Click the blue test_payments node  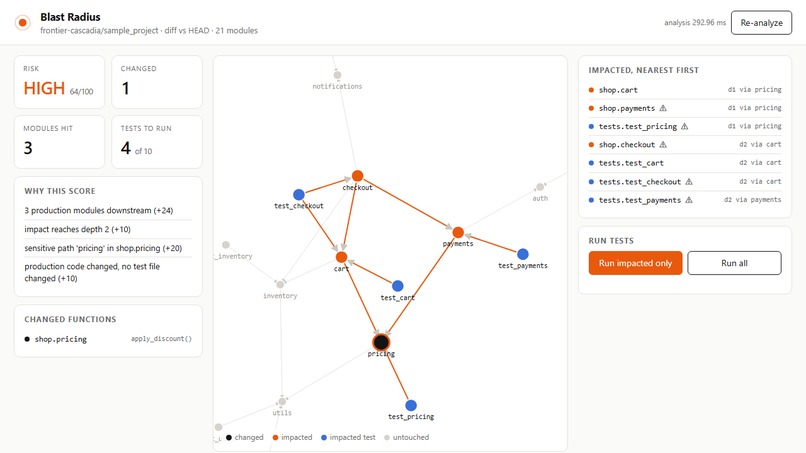coord(523,254)
